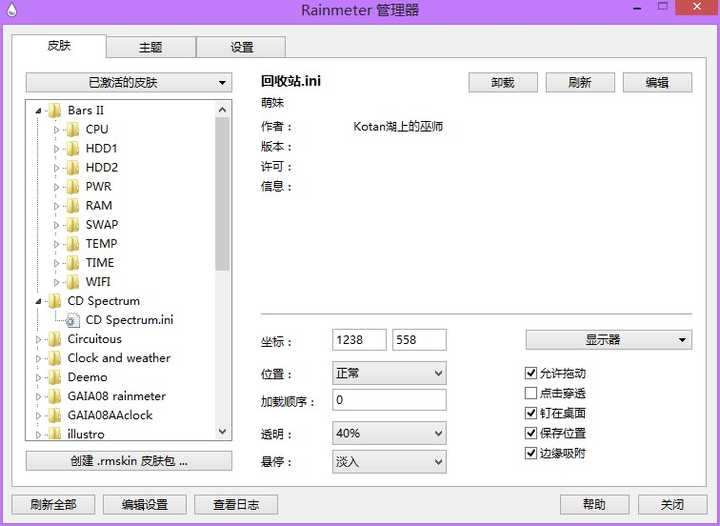The image size is (720, 526).
Task: Select the CD Spectrum.ini tree entry
Action: click(129, 320)
